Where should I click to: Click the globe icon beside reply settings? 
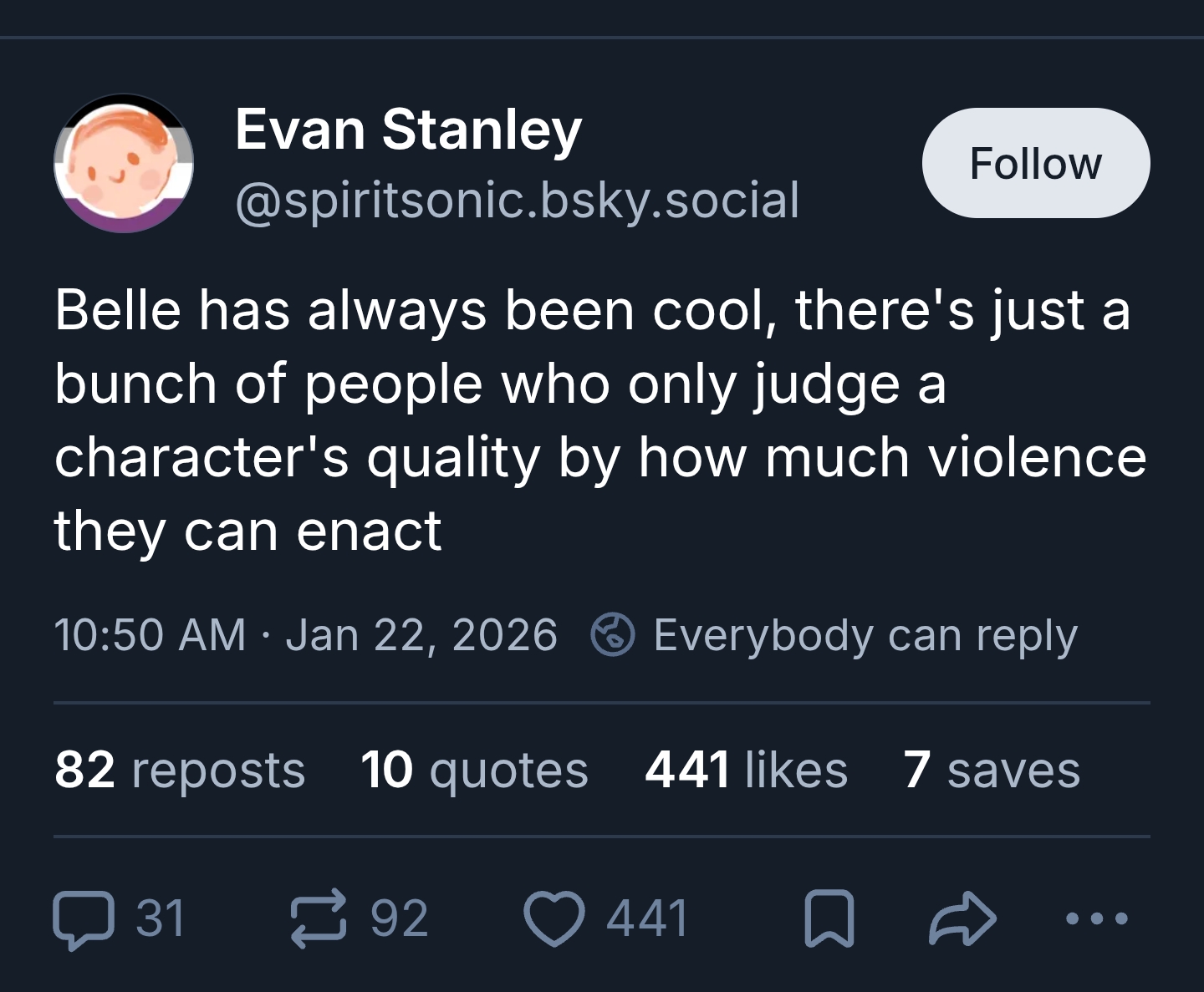pos(613,634)
